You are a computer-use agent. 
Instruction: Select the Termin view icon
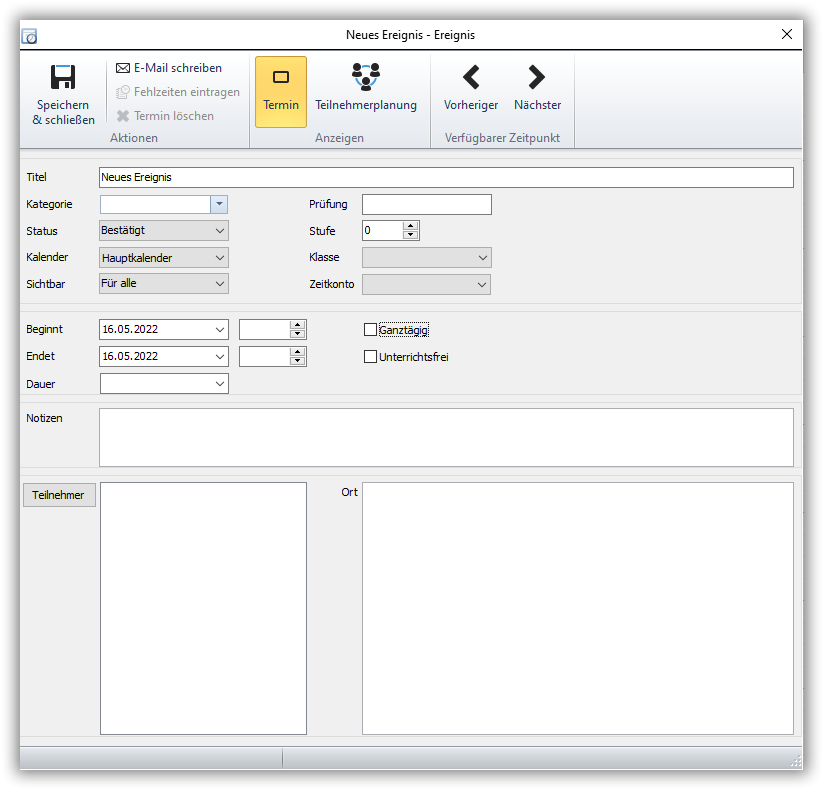tap(281, 78)
